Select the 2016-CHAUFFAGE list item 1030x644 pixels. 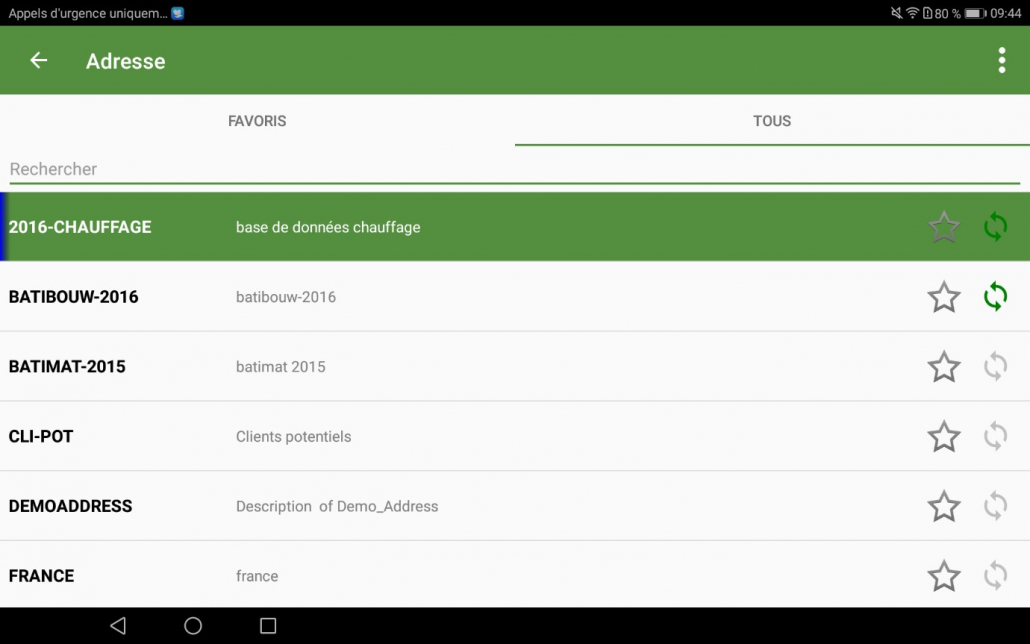point(515,227)
